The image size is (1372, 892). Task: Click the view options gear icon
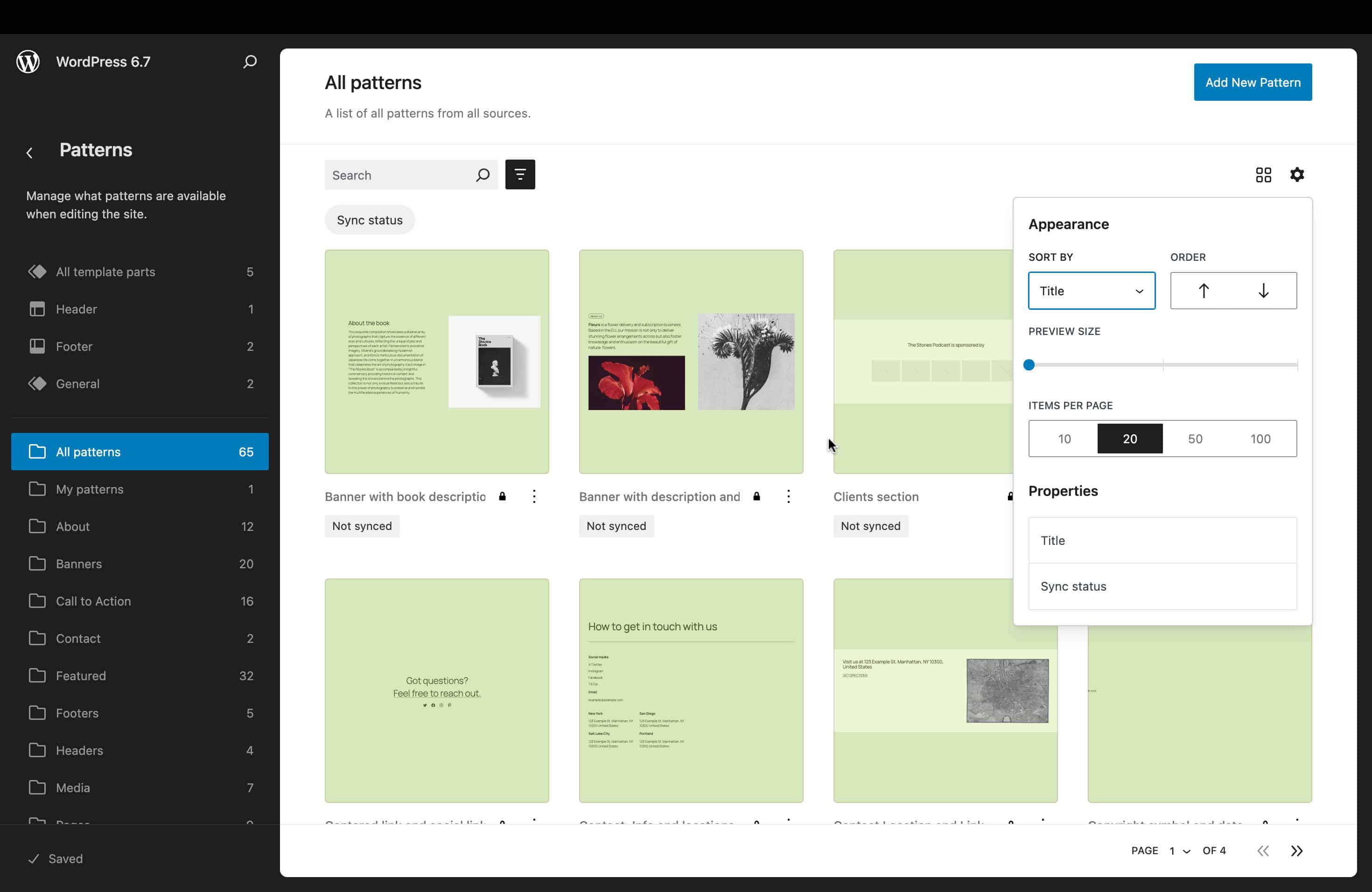pyautogui.click(x=1296, y=174)
